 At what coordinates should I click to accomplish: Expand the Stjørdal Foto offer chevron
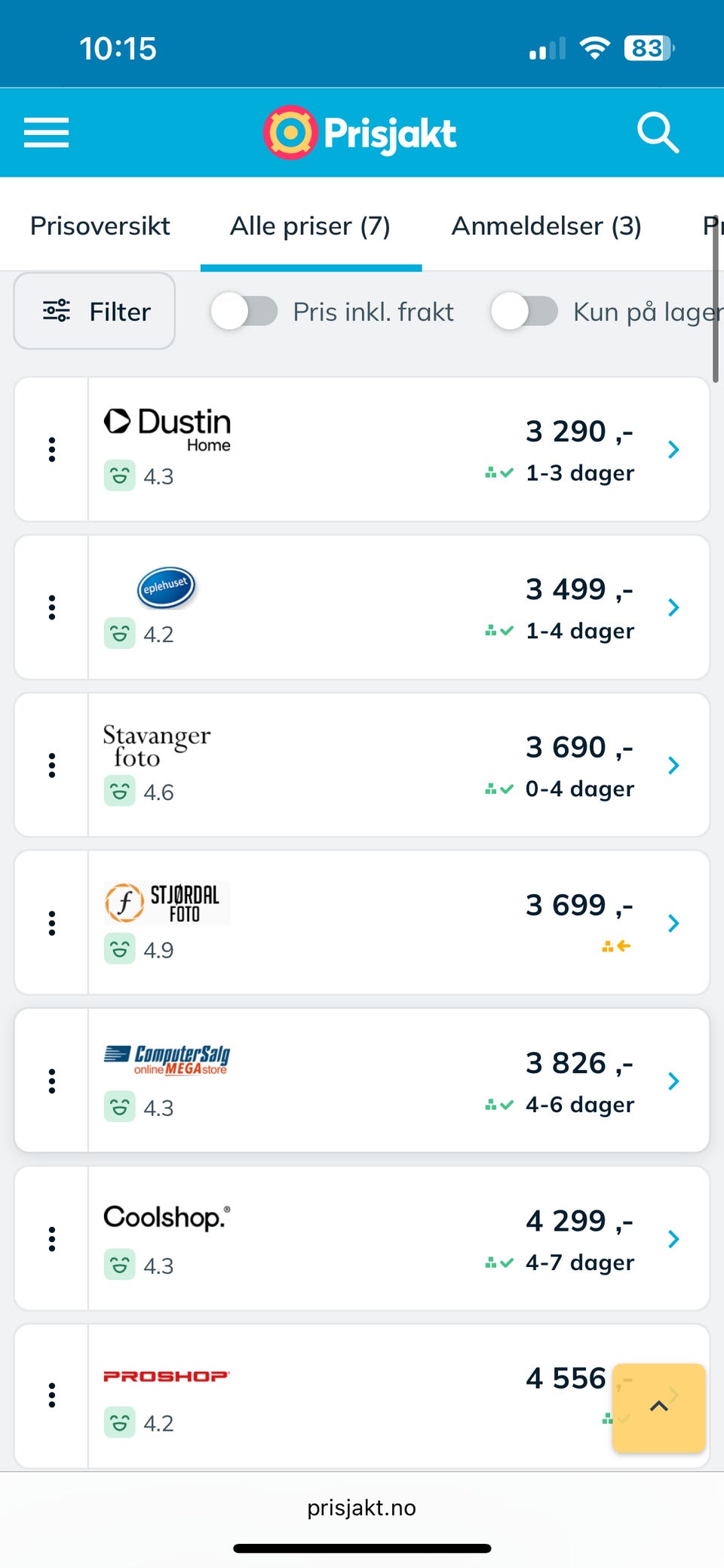pyautogui.click(x=673, y=923)
